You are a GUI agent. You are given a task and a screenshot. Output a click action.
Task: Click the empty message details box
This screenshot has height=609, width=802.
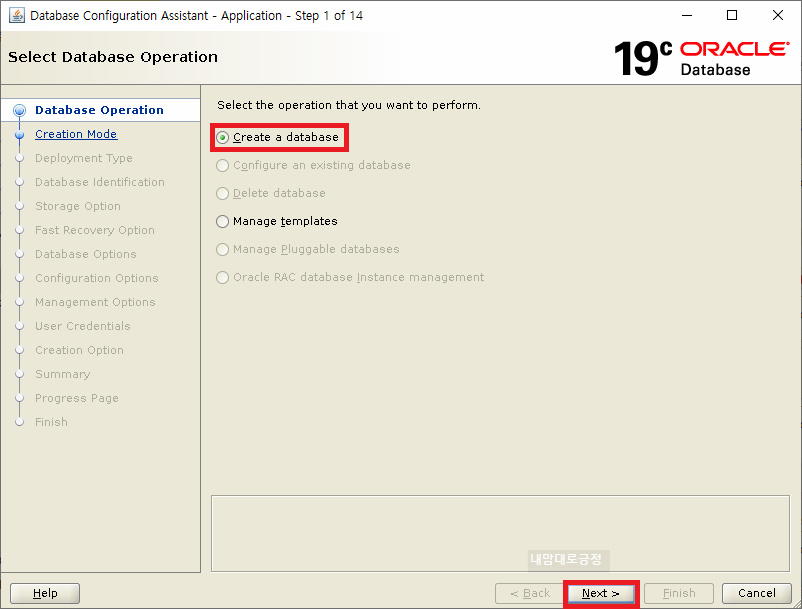click(500, 533)
